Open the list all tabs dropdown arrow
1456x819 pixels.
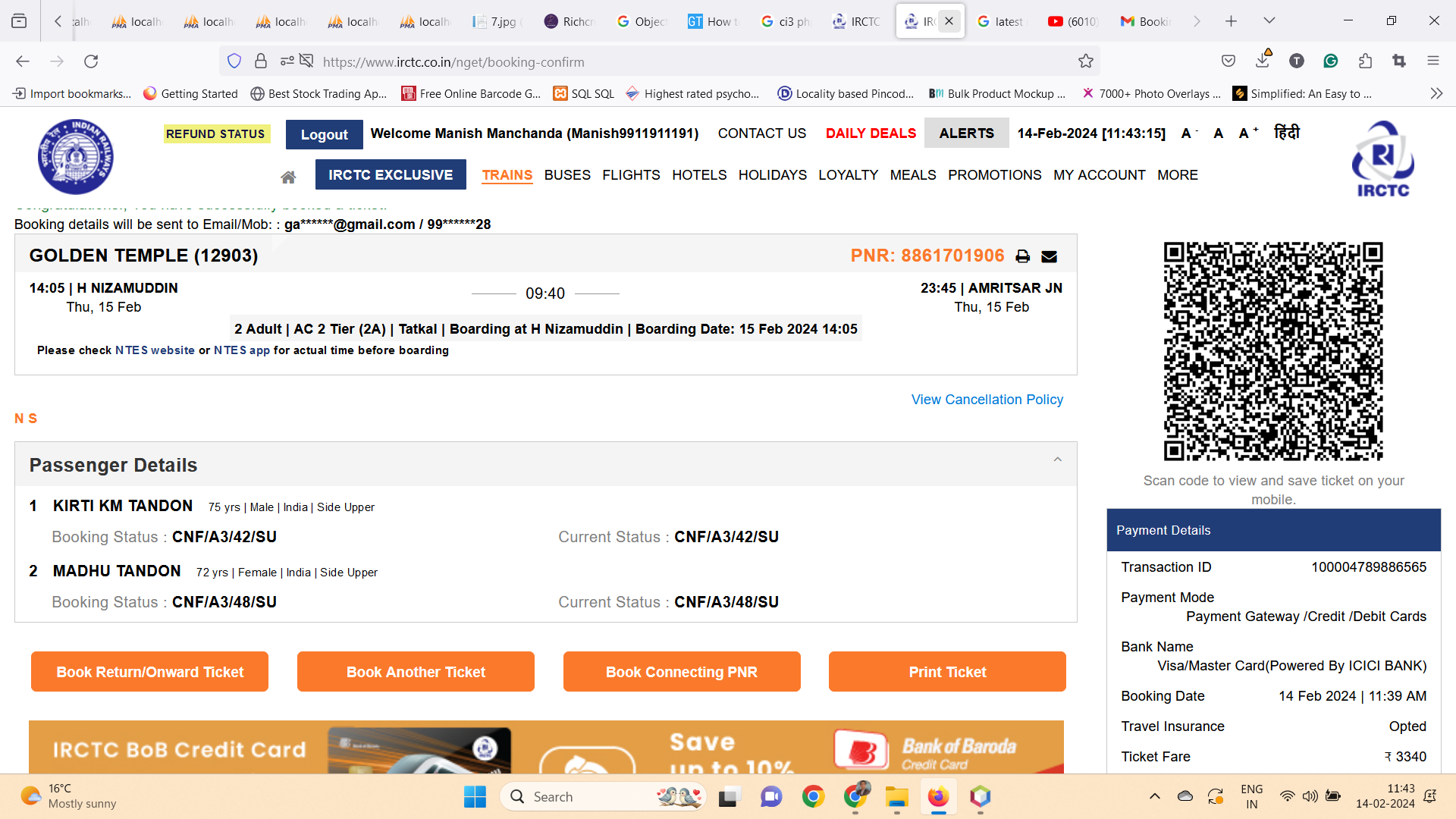click(x=1269, y=21)
